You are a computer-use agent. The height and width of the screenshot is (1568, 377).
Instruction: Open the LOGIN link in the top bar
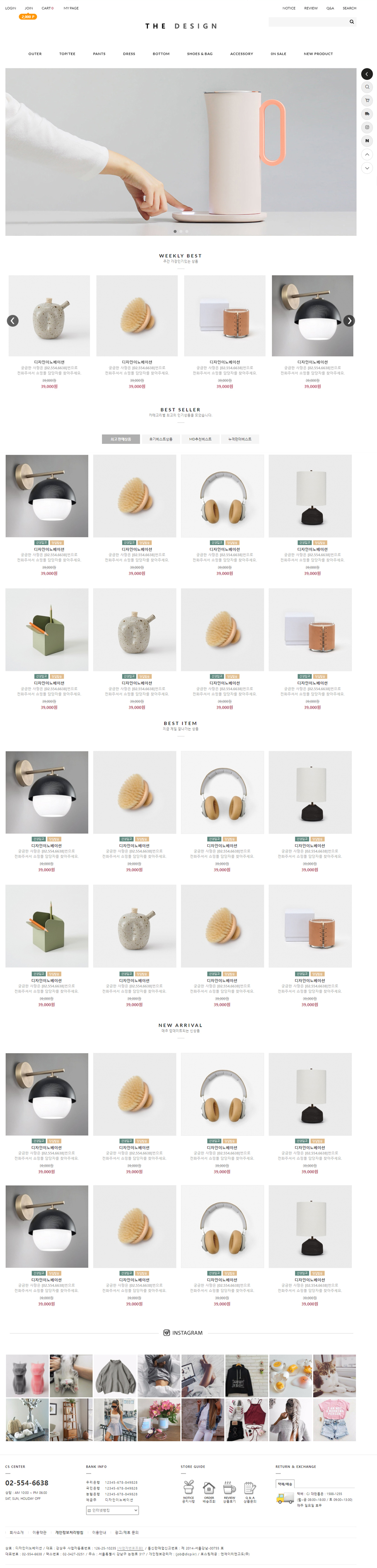pos(10,8)
